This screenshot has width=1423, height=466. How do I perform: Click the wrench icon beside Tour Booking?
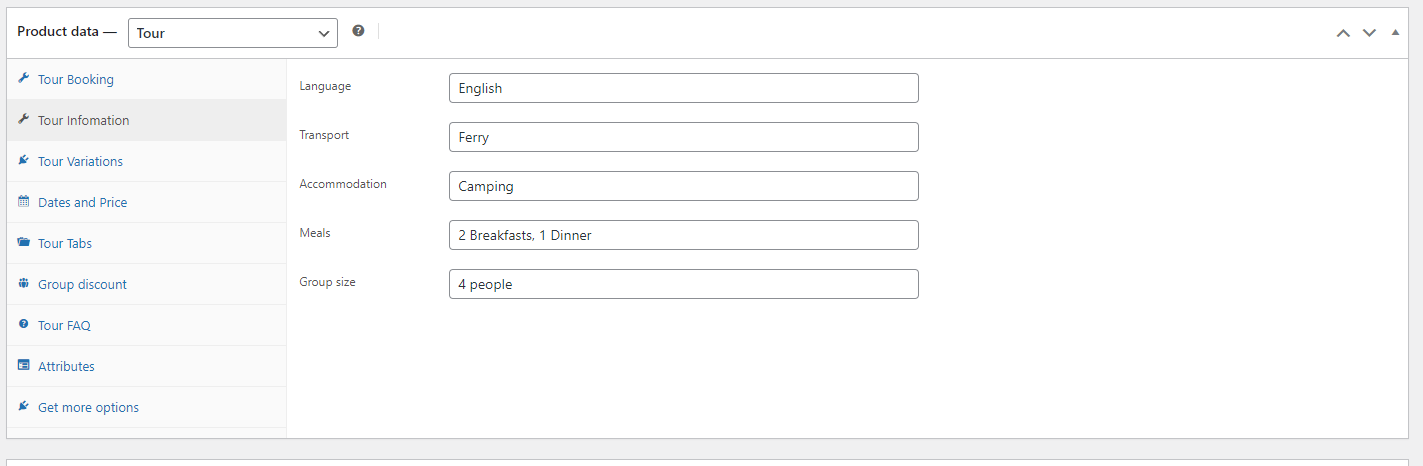(x=24, y=79)
